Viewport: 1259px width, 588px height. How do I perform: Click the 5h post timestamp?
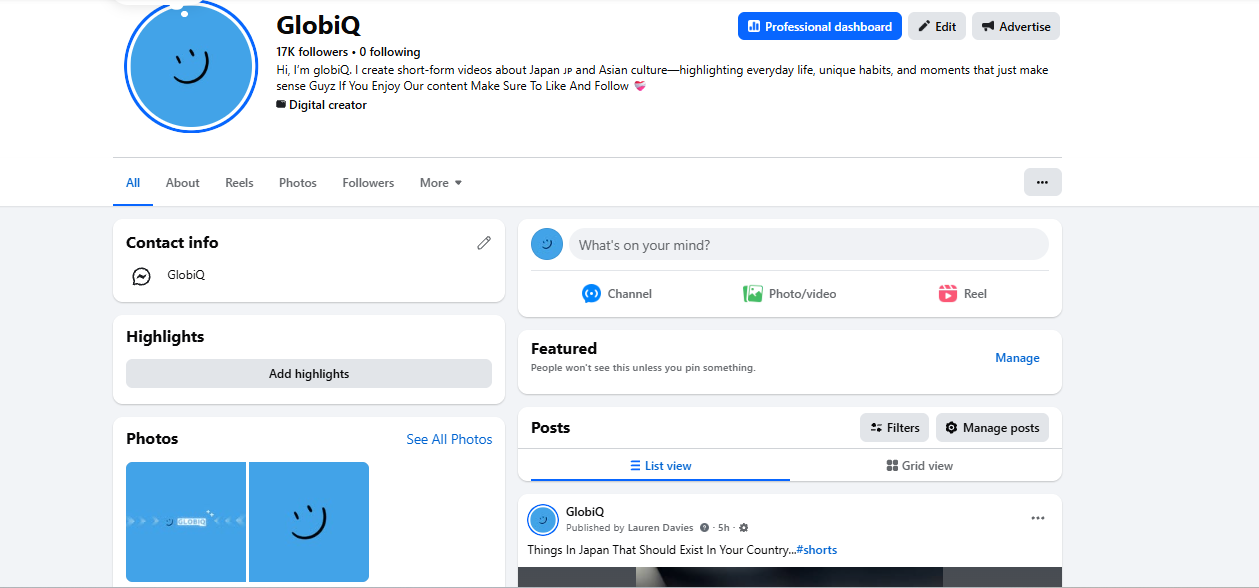tap(723, 527)
